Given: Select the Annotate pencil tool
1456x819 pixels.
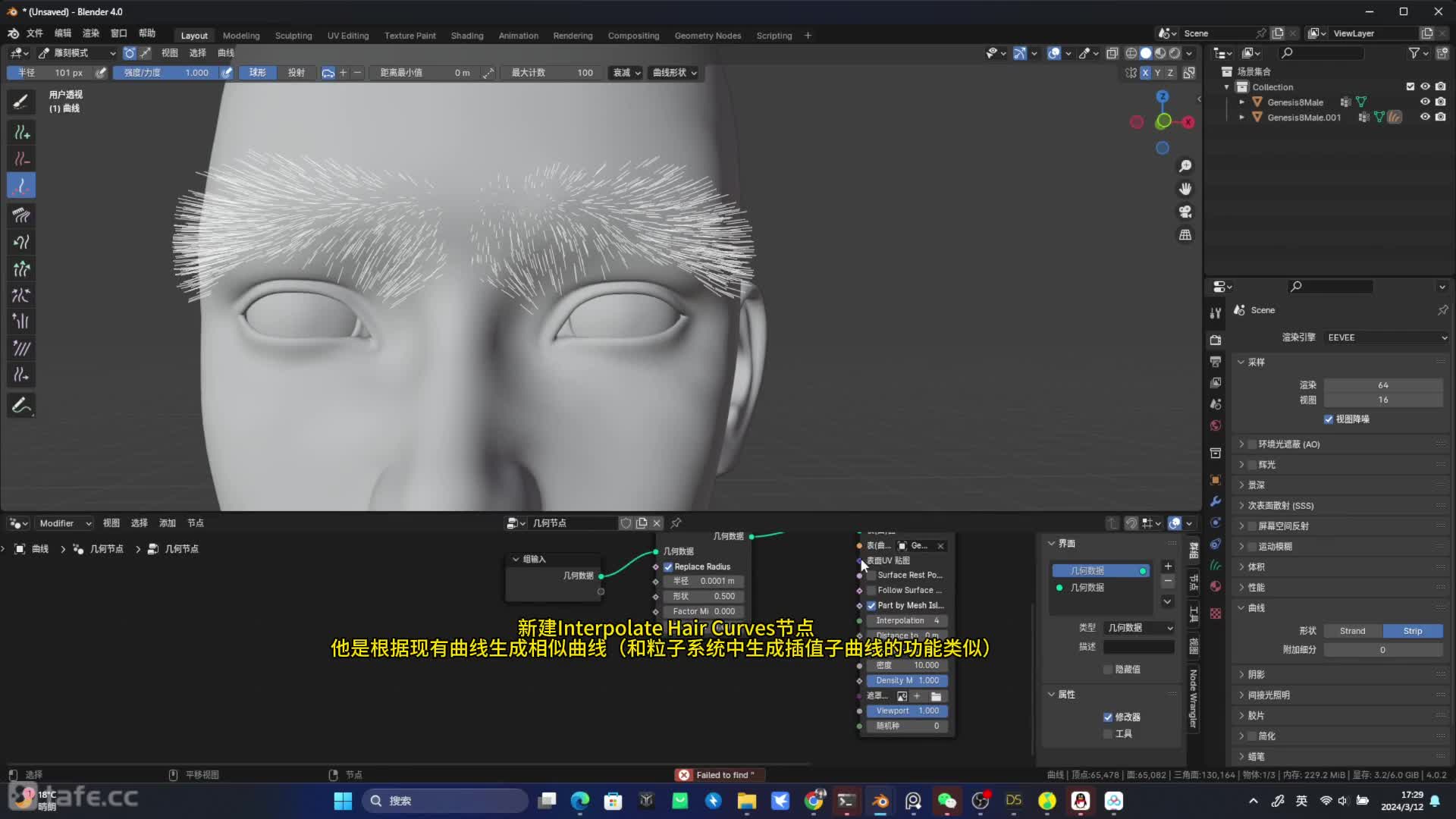Looking at the screenshot, I should click(21, 405).
